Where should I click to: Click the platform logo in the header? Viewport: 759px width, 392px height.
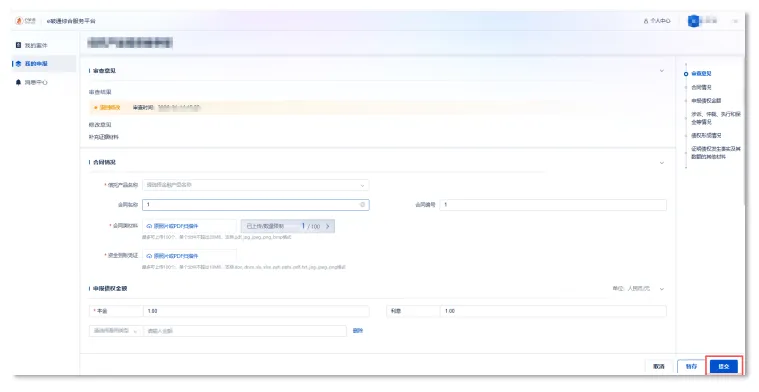point(26,21)
